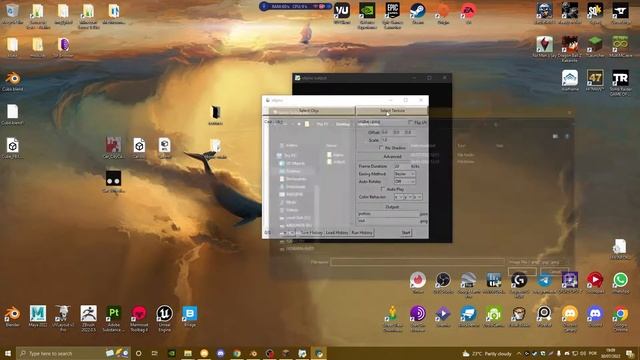This screenshot has width=640, height=360.
Task: Click the Cortana circle on the taskbar
Action: (138, 353)
